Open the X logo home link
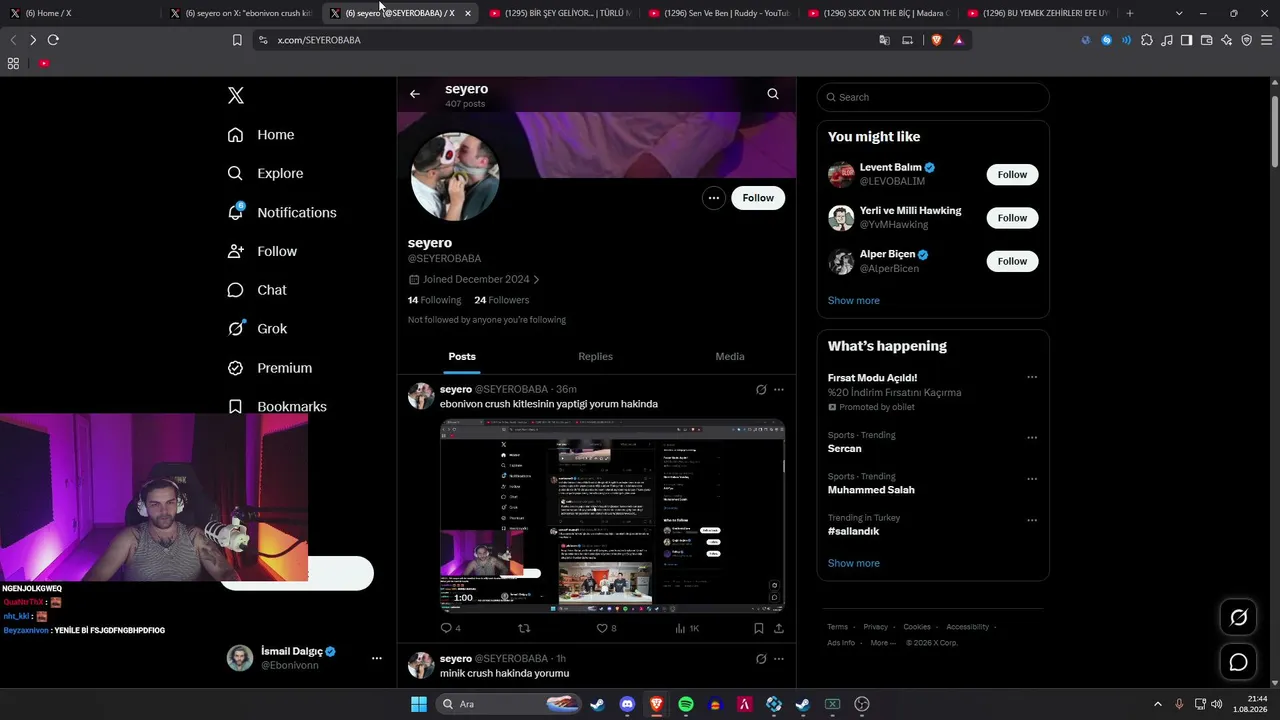Viewport: 1280px width, 720px height. (236, 95)
